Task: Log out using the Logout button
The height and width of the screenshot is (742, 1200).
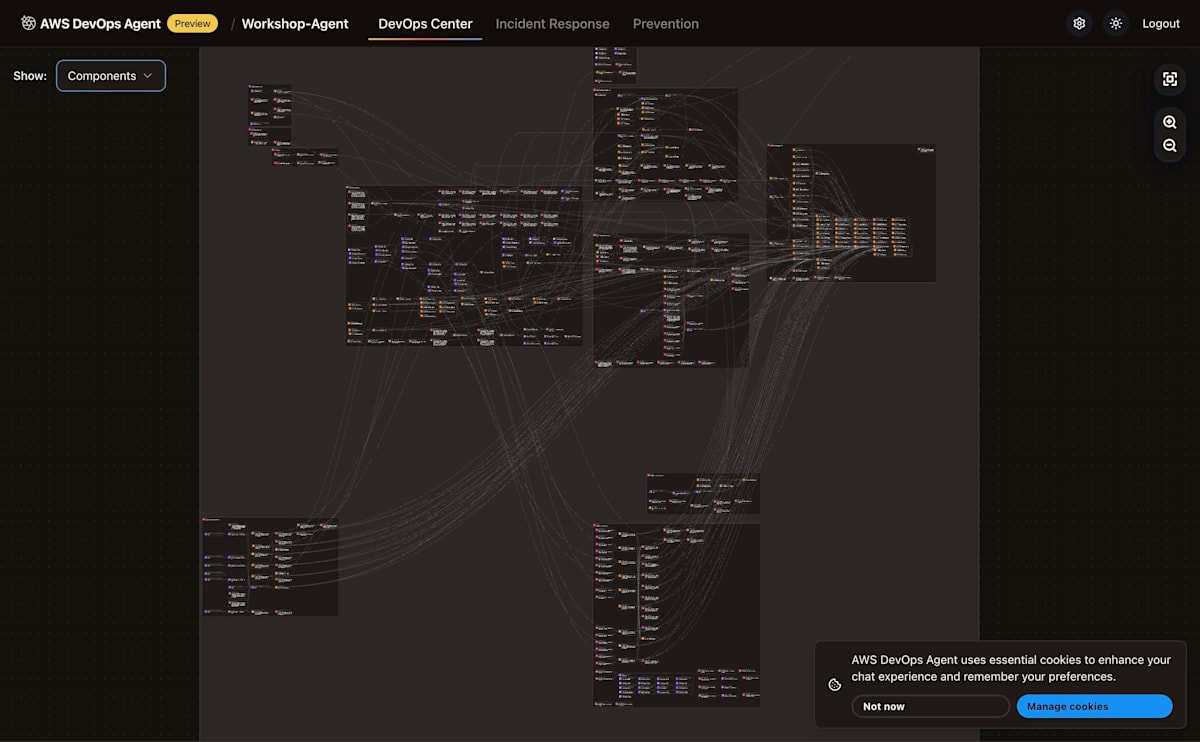Action: pyautogui.click(x=1161, y=24)
